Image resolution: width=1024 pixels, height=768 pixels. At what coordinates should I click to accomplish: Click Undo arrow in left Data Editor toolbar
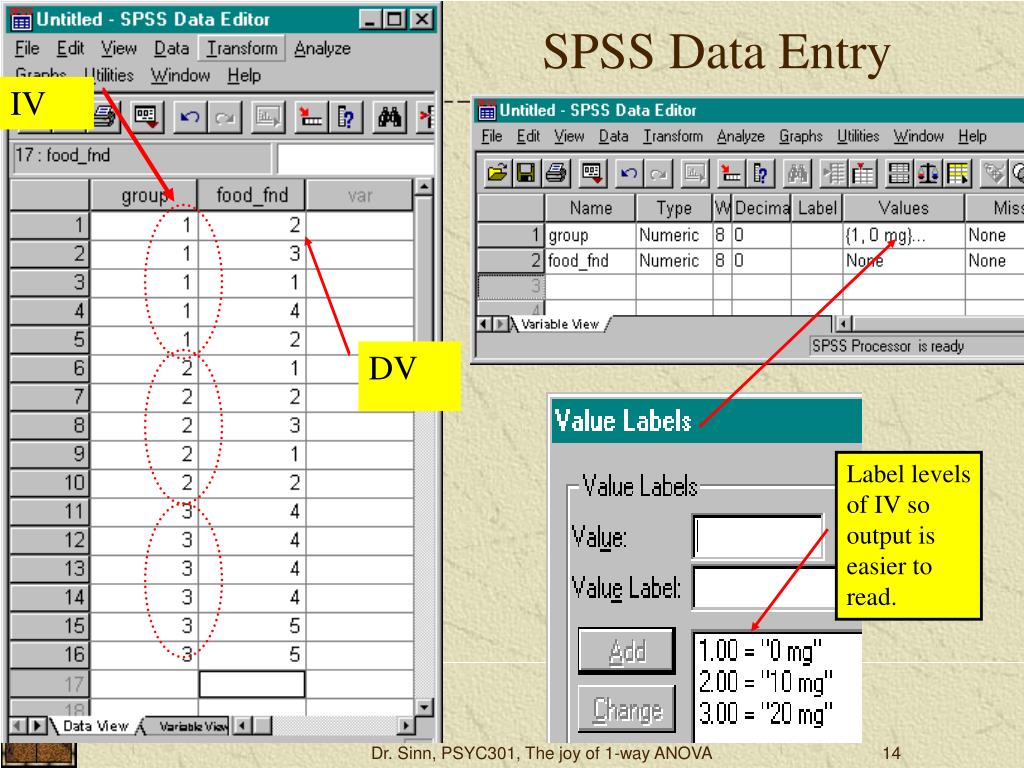pos(190,118)
